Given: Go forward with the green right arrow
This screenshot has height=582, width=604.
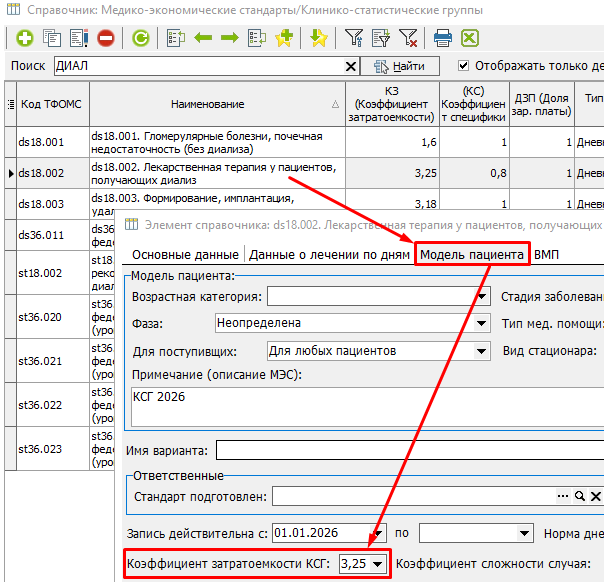Looking at the screenshot, I should pyautogui.click(x=230, y=38).
